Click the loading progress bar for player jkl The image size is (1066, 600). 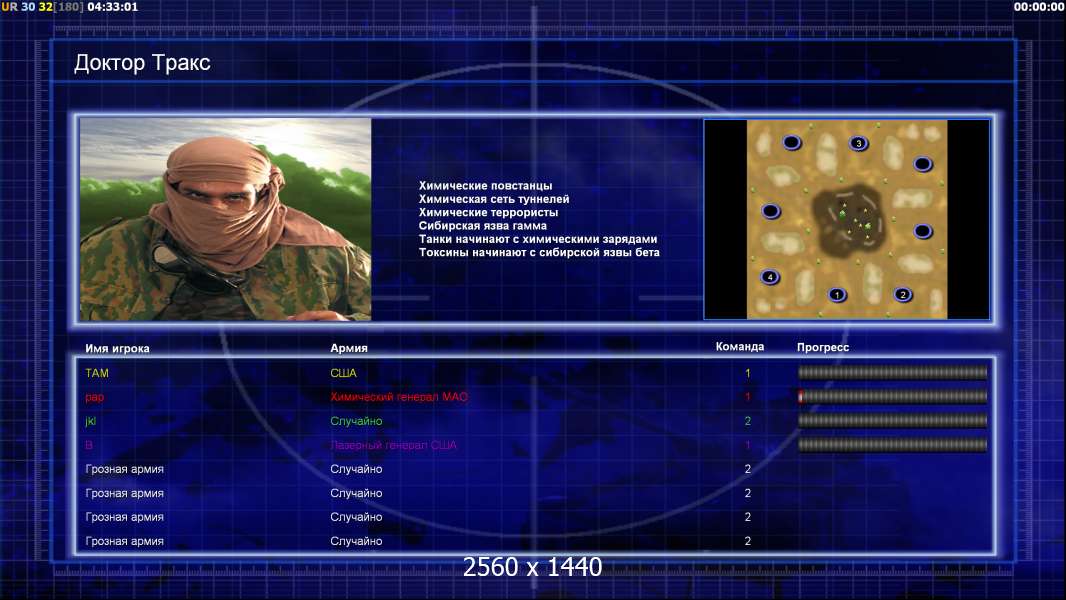(x=893, y=421)
